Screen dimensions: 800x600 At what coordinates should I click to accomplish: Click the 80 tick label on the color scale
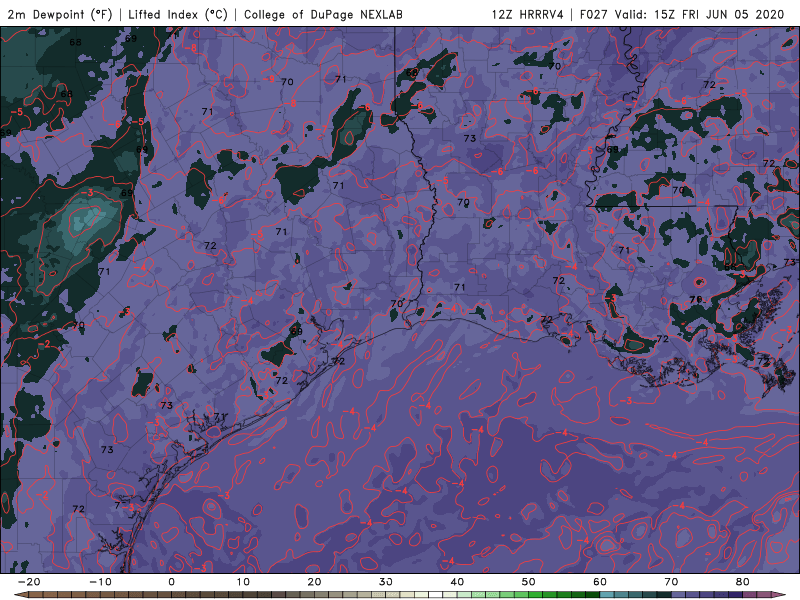coord(743,582)
